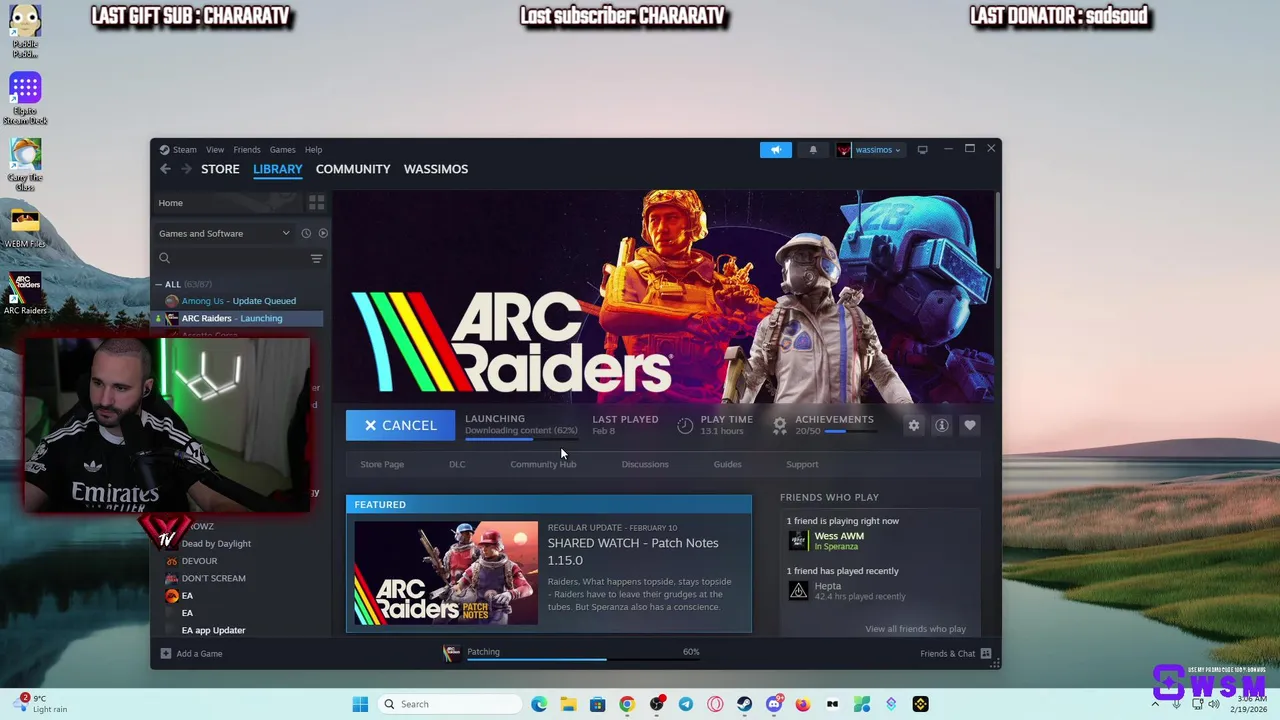Focus the library search field

(x=231, y=258)
